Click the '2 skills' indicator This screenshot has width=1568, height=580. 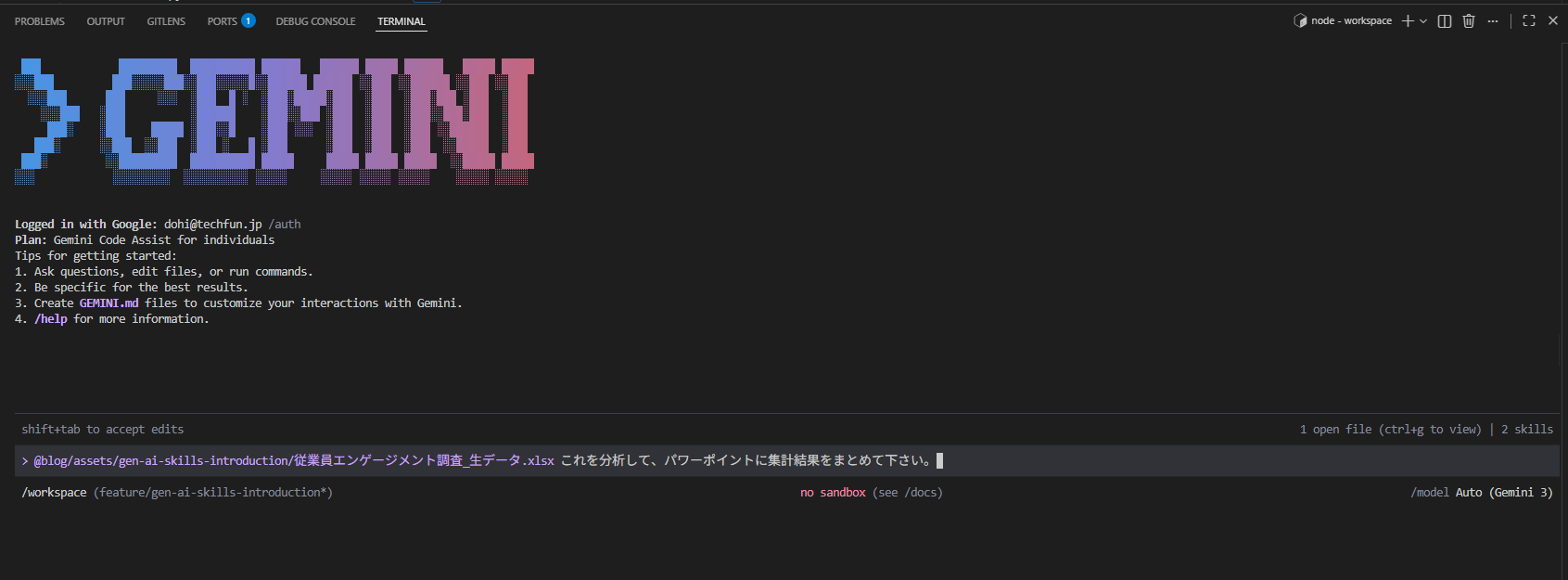pyautogui.click(x=1527, y=430)
